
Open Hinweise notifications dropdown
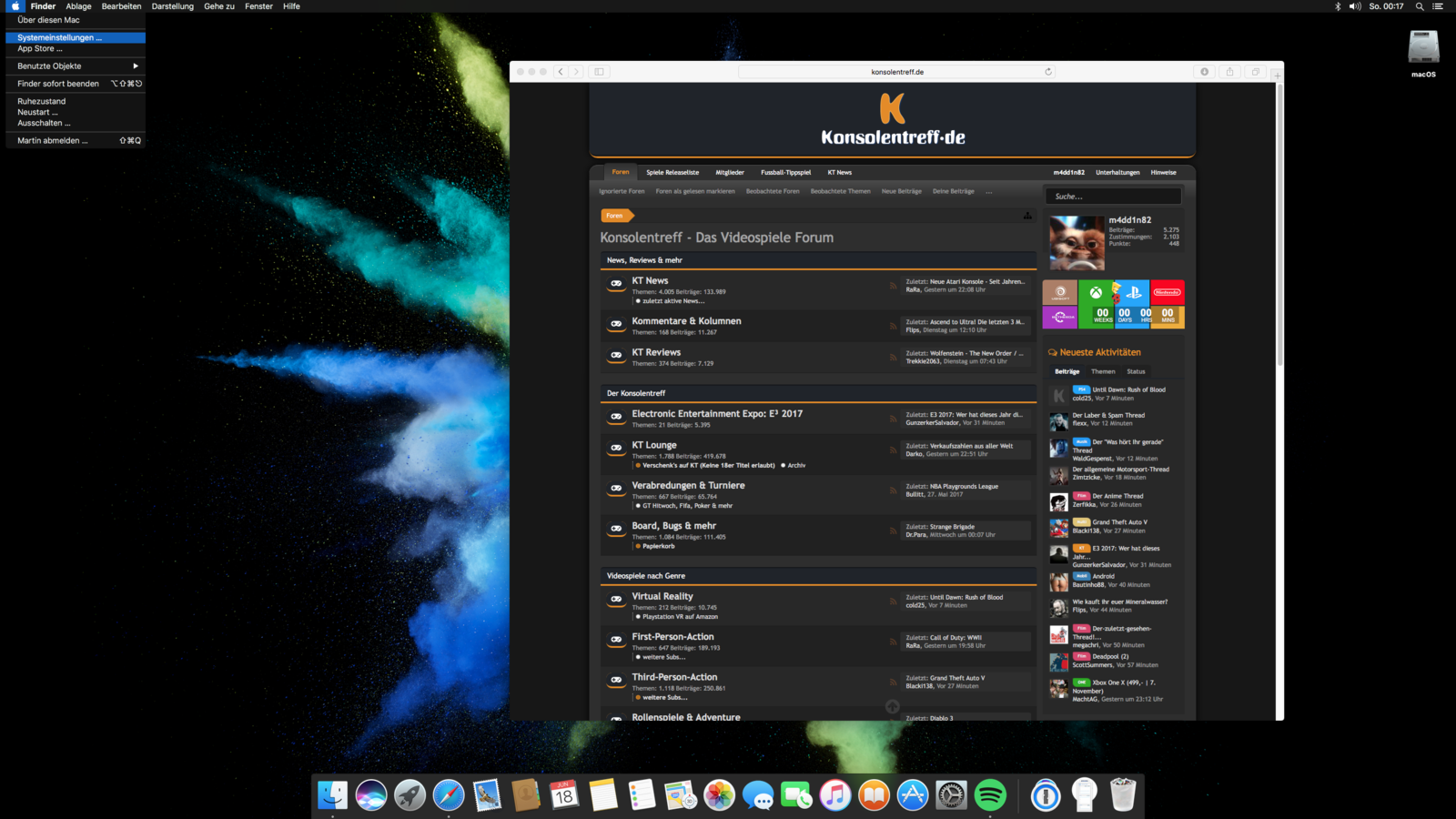[x=1163, y=172]
